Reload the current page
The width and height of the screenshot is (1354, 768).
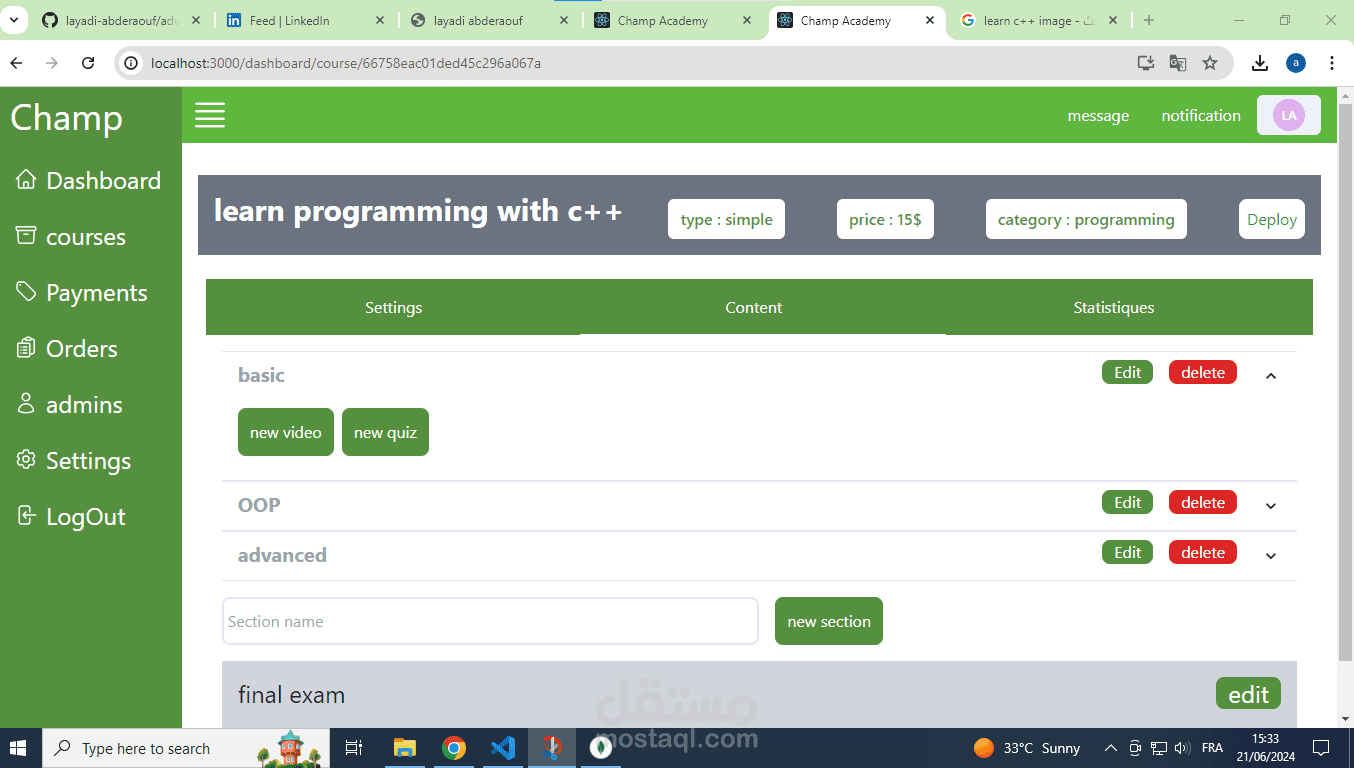pos(88,63)
